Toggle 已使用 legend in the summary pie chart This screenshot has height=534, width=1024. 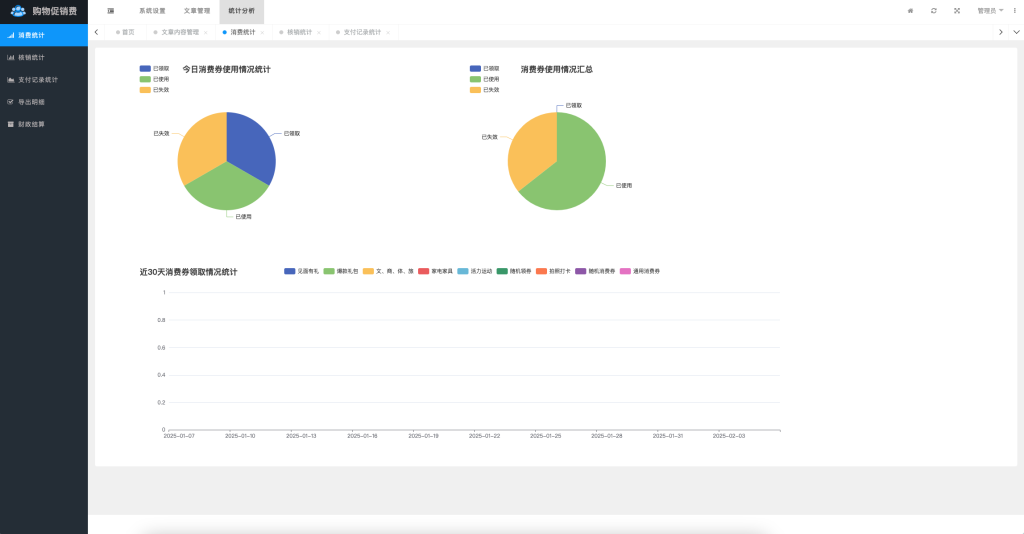click(484, 79)
